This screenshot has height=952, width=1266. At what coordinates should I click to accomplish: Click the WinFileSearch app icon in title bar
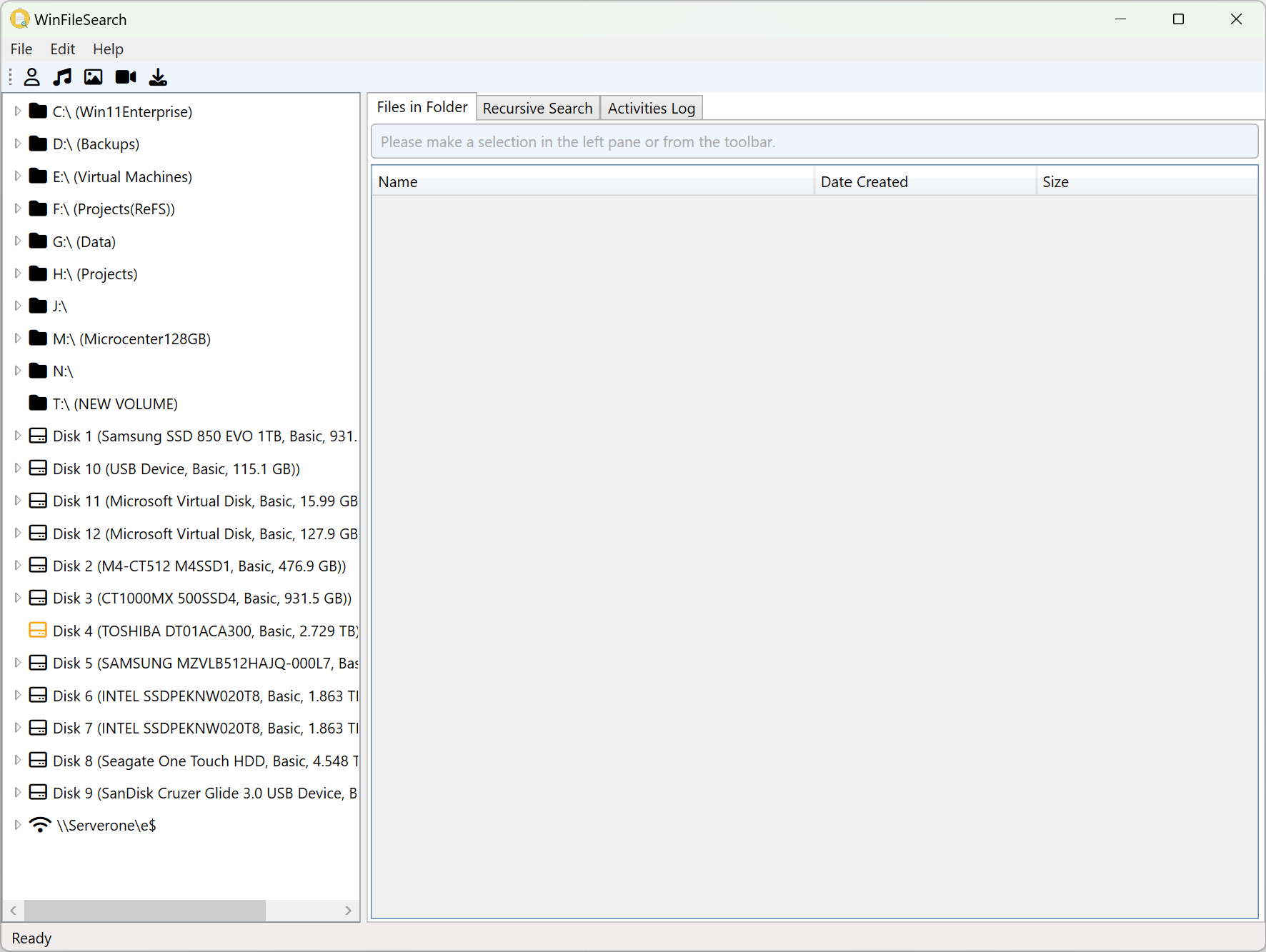[20, 19]
